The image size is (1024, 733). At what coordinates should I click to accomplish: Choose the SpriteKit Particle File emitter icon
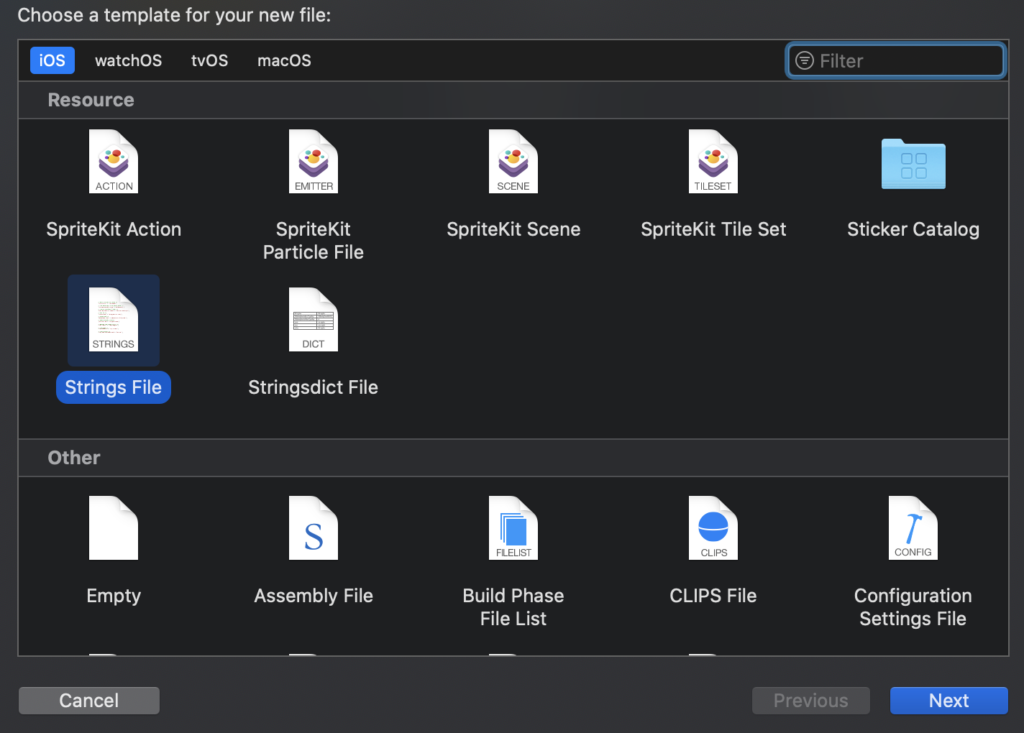click(x=313, y=161)
